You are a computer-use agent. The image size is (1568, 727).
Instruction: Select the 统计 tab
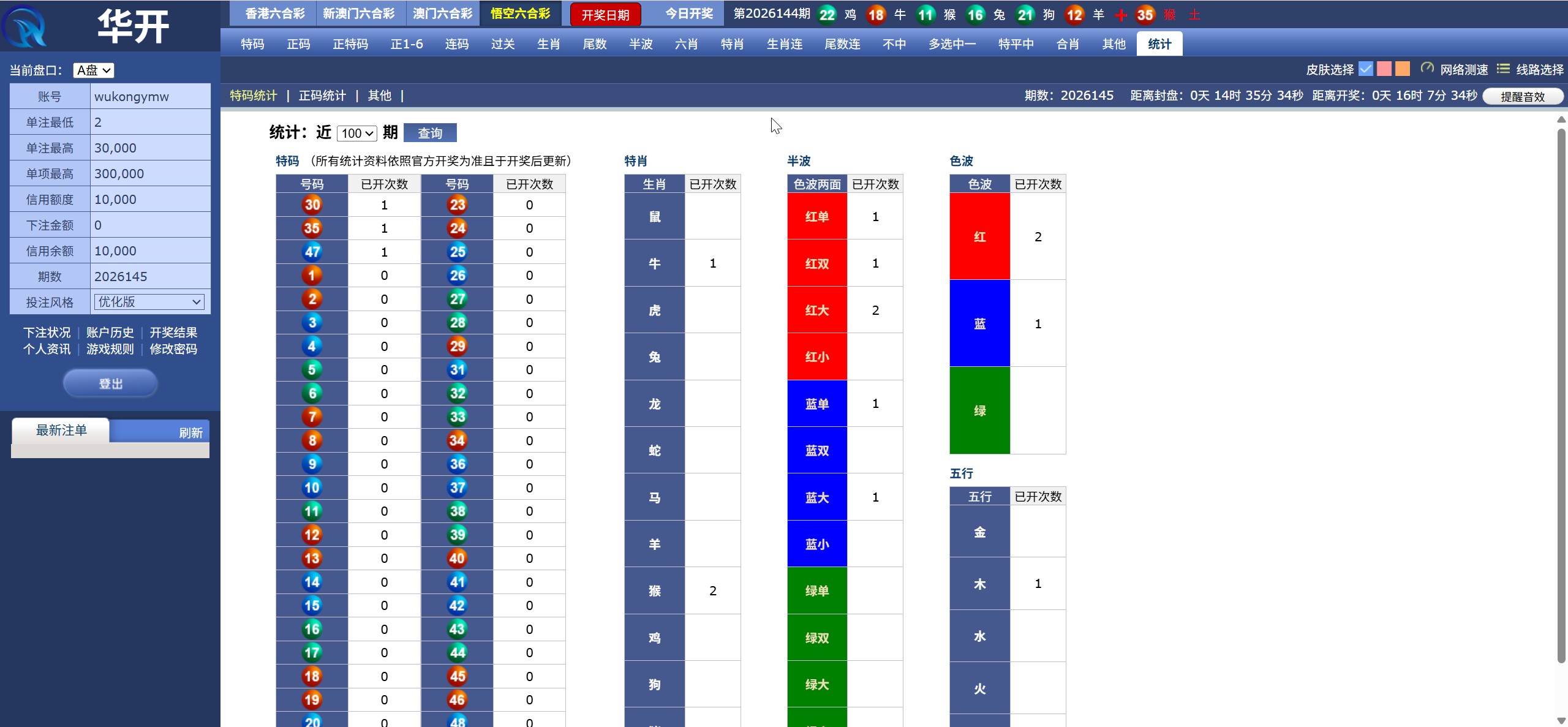1159,44
